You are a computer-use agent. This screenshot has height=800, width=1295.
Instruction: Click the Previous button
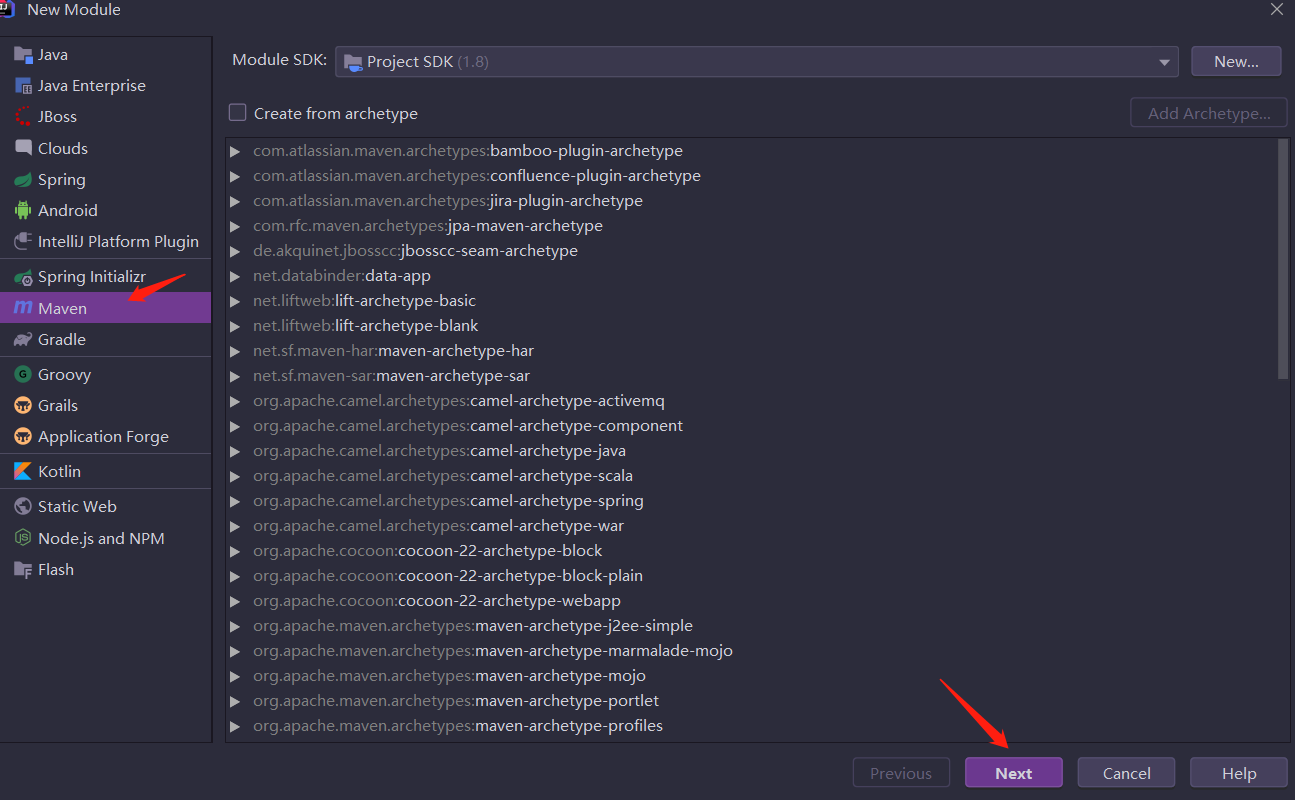[x=900, y=773]
